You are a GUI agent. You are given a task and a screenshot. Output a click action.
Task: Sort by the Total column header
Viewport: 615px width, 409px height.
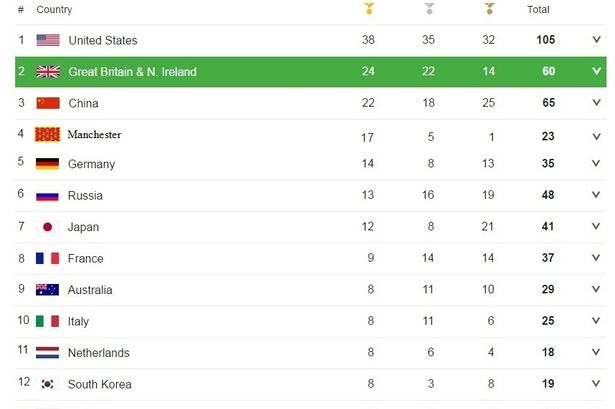point(538,10)
